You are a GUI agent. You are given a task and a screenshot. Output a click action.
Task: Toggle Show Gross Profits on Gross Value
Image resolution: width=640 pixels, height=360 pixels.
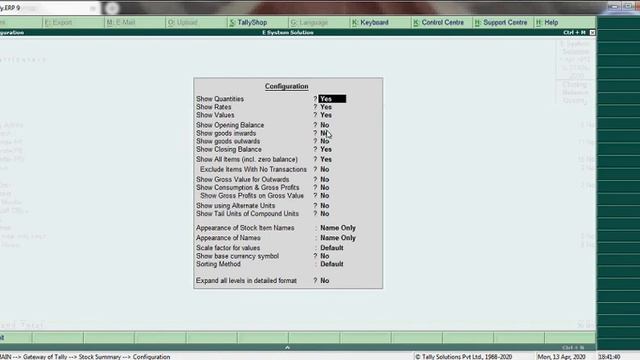pos(324,196)
